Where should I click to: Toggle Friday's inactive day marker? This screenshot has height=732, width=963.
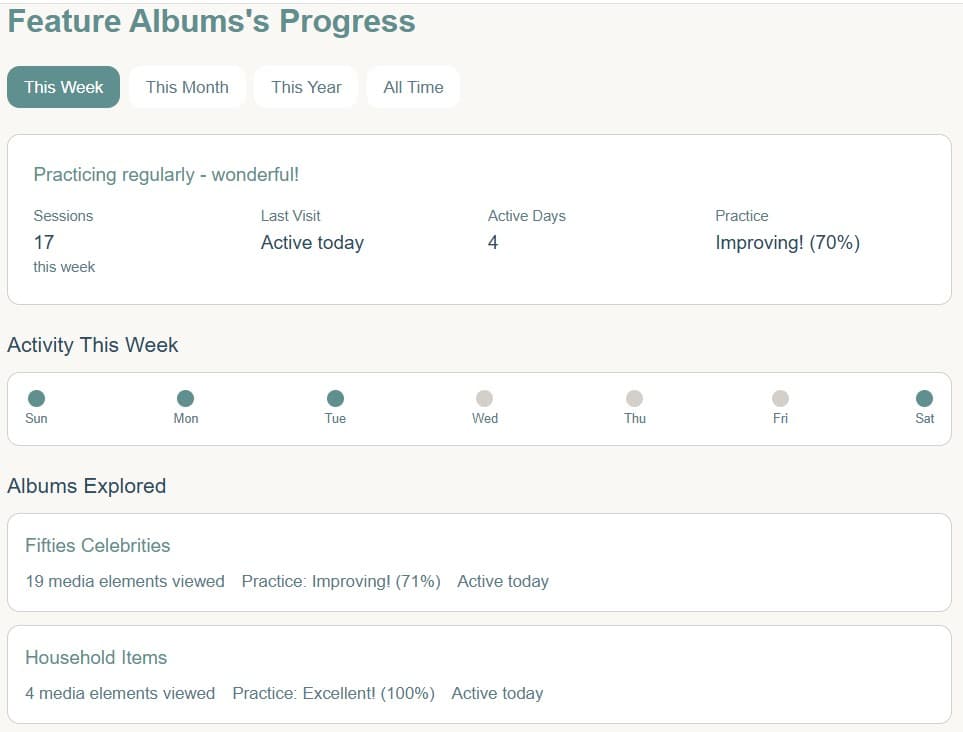(780, 395)
